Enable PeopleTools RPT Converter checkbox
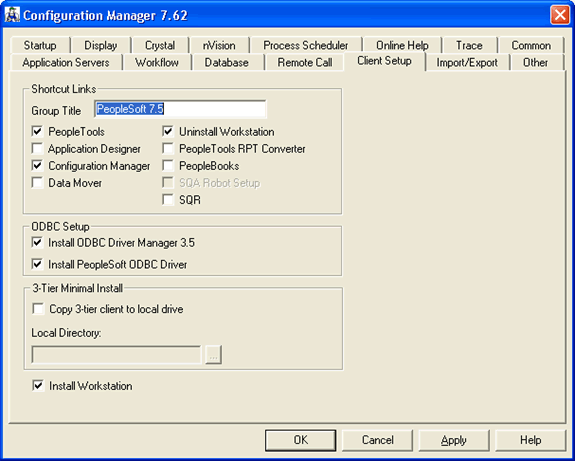The width and height of the screenshot is (576, 462). (168, 149)
